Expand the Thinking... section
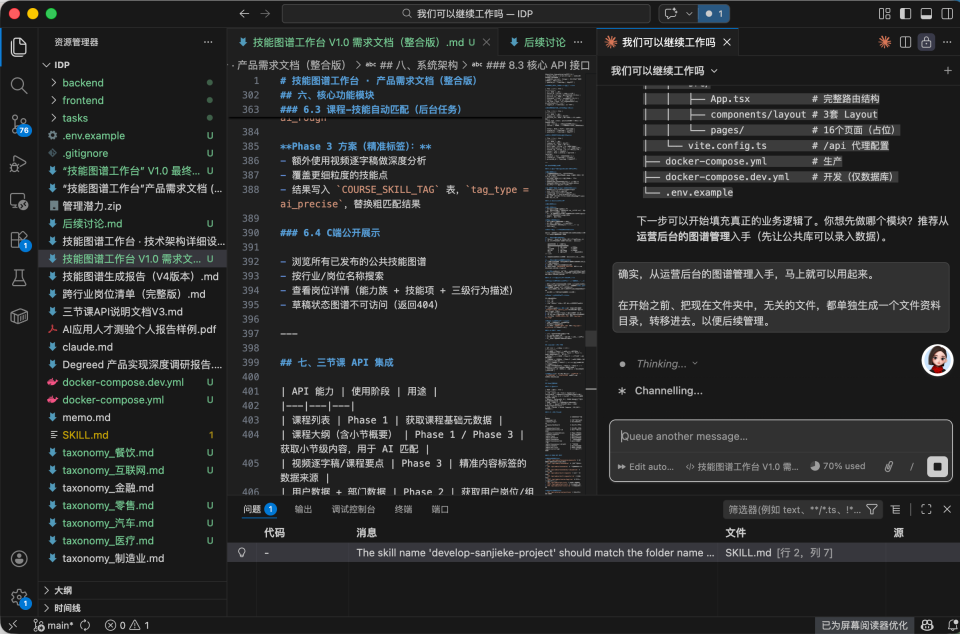 point(667,364)
